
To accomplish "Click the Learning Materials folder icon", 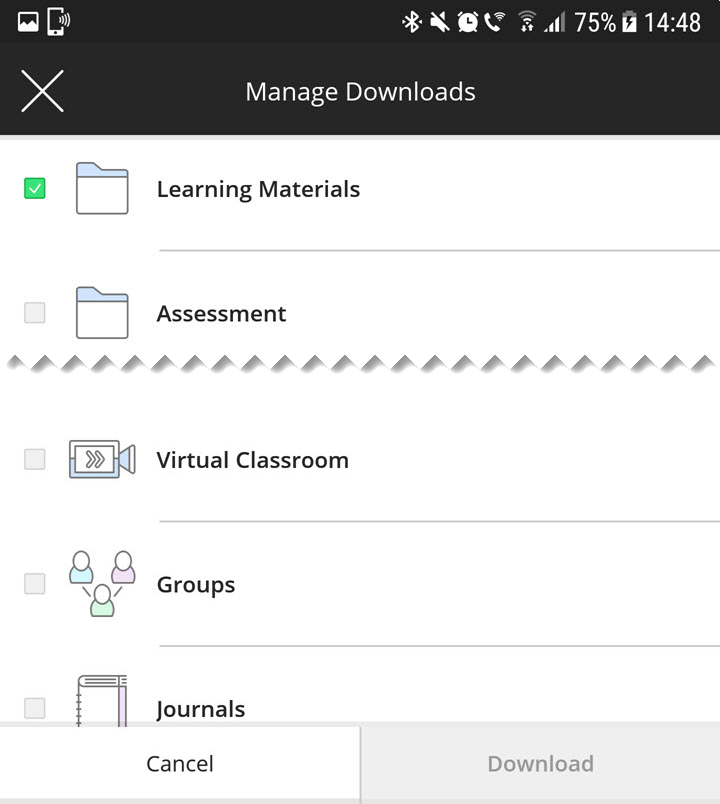I will (x=102, y=189).
